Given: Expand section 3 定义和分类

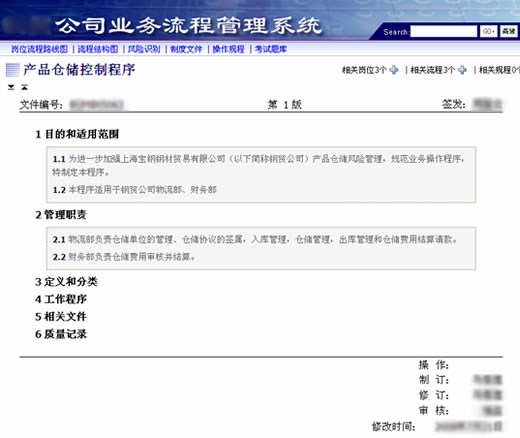Looking at the screenshot, I should point(66,282).
